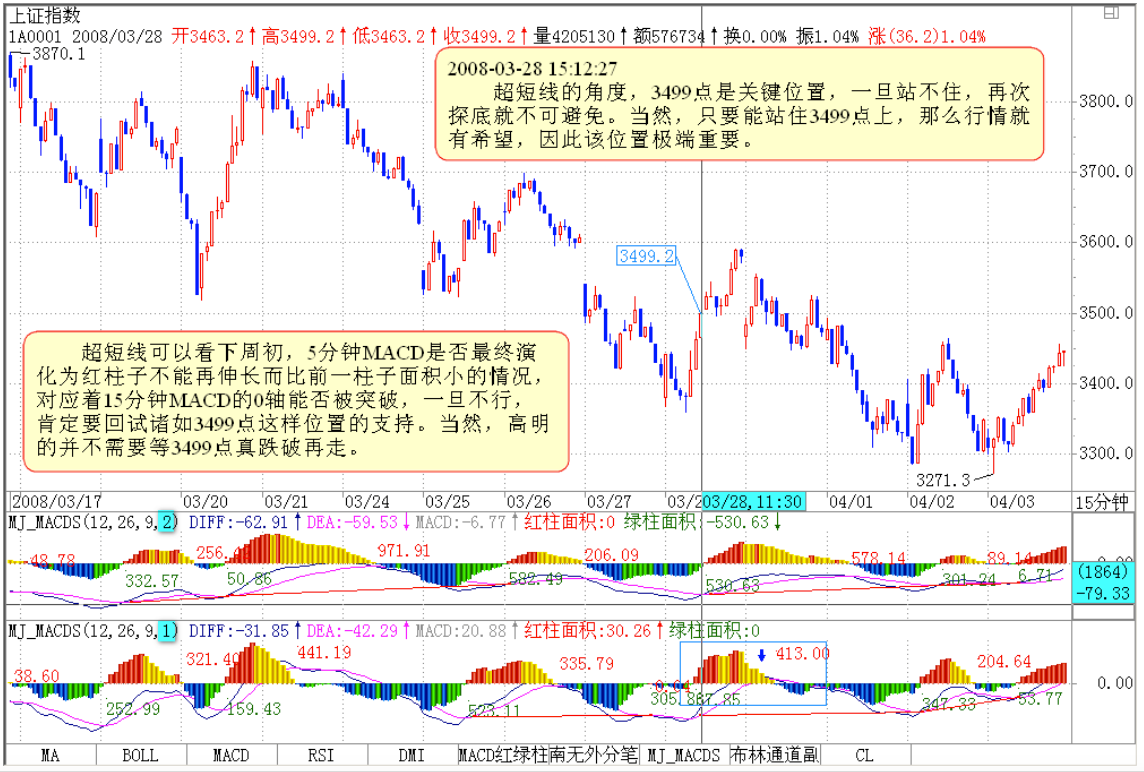Click the change value 涨(36.2)1.04%

pos(927,36)
